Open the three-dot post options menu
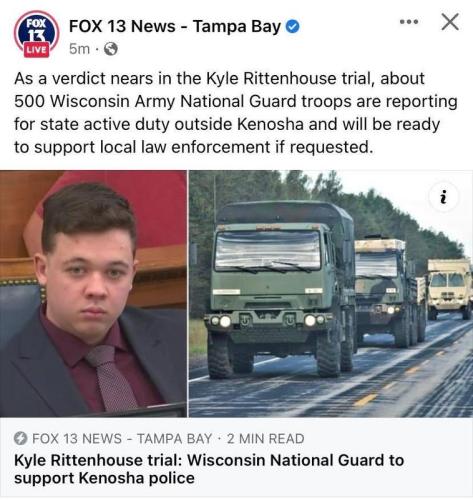473x500 pixels. tap(409, 22)
